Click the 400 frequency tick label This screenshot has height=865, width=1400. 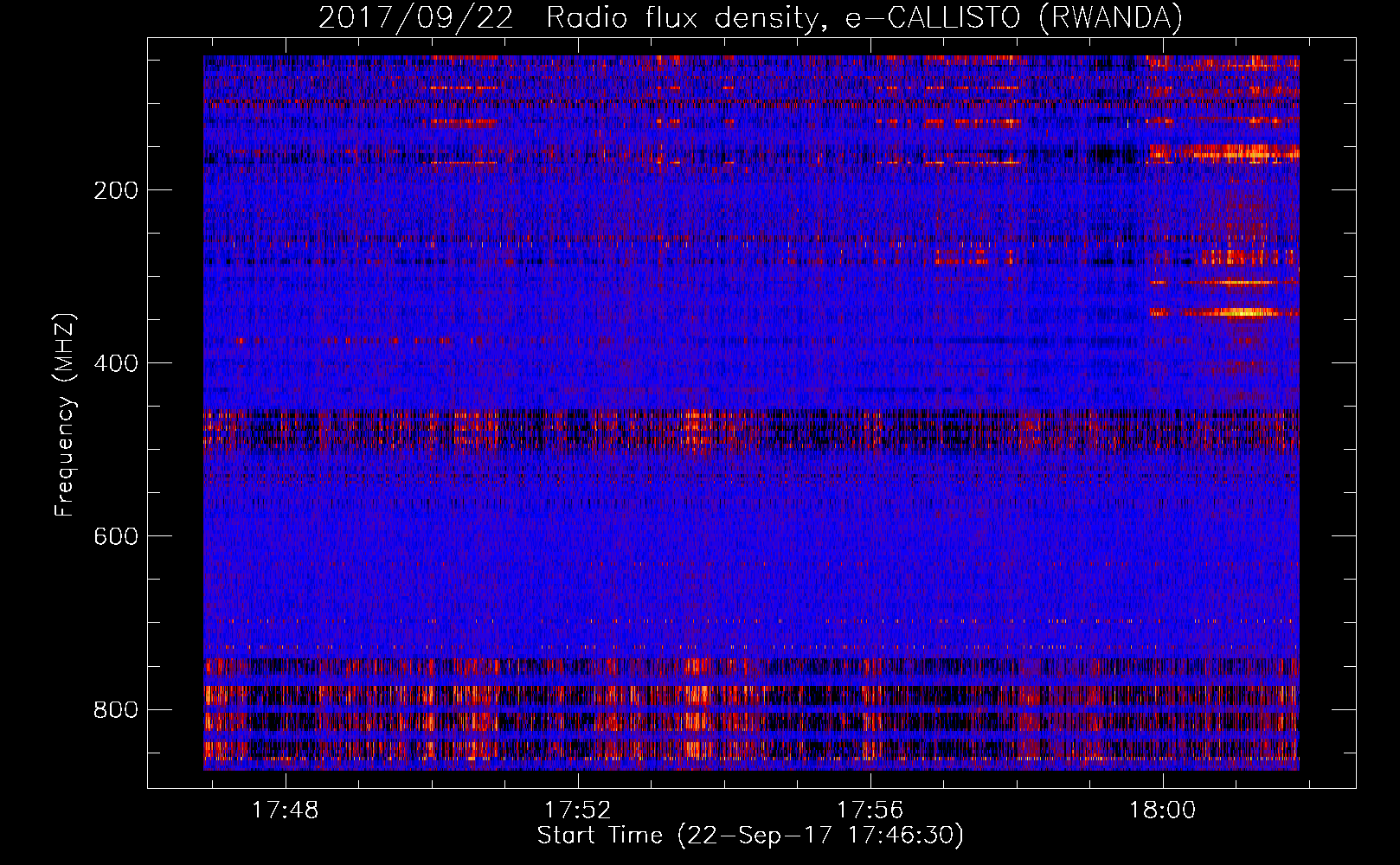coord(116,363)
